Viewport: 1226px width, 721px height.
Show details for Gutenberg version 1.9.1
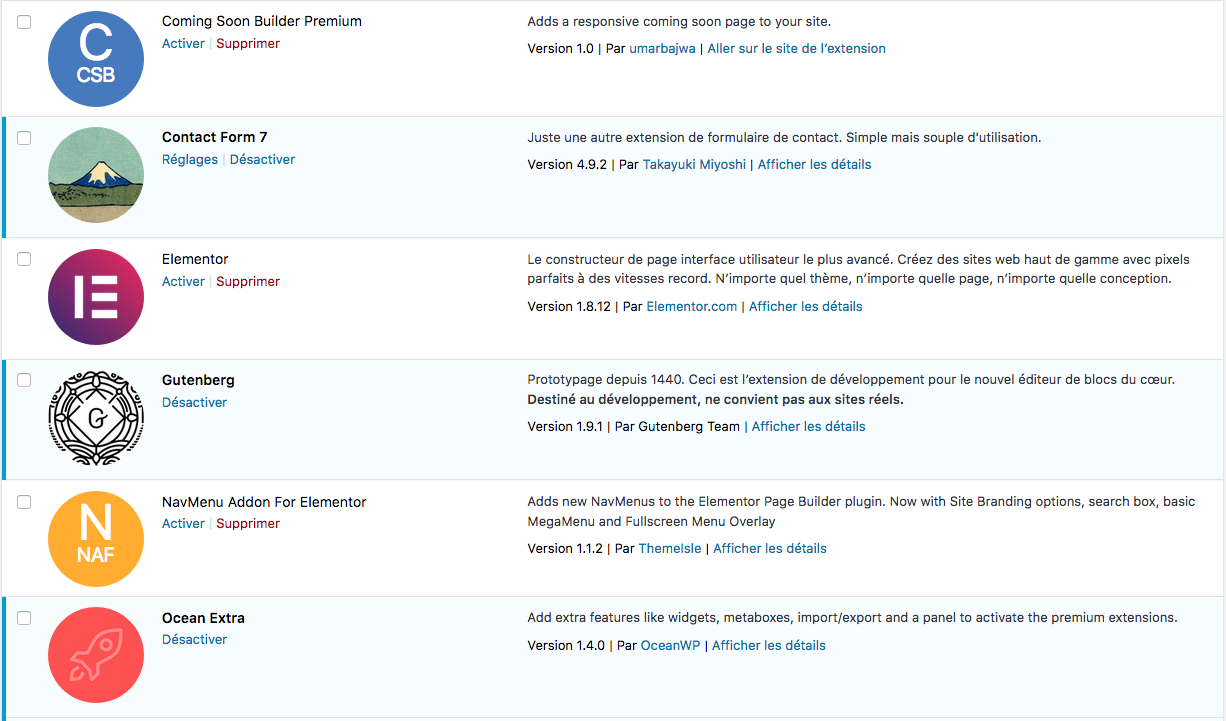tap(808, 426)
